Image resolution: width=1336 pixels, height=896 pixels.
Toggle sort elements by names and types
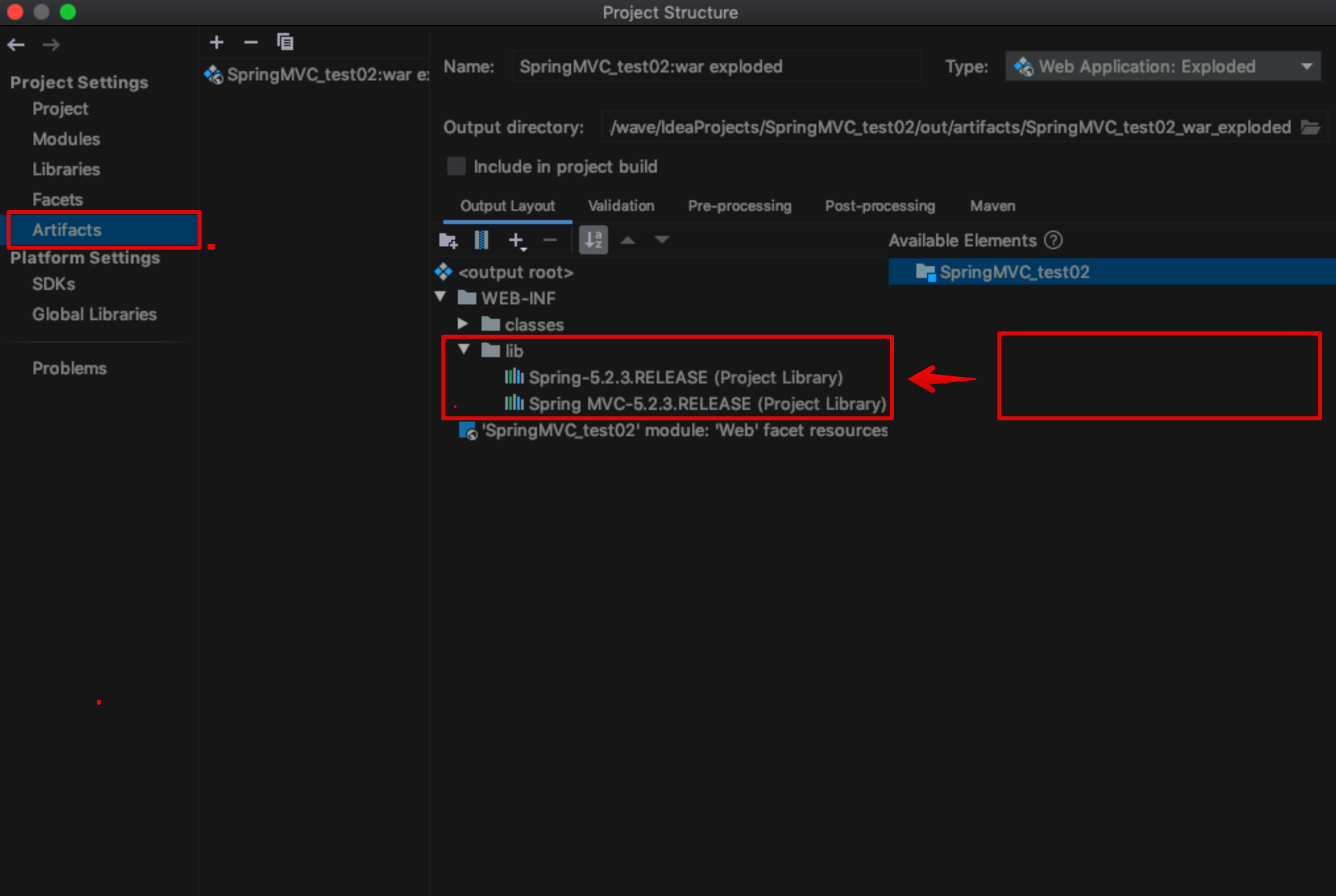point(593,240)
